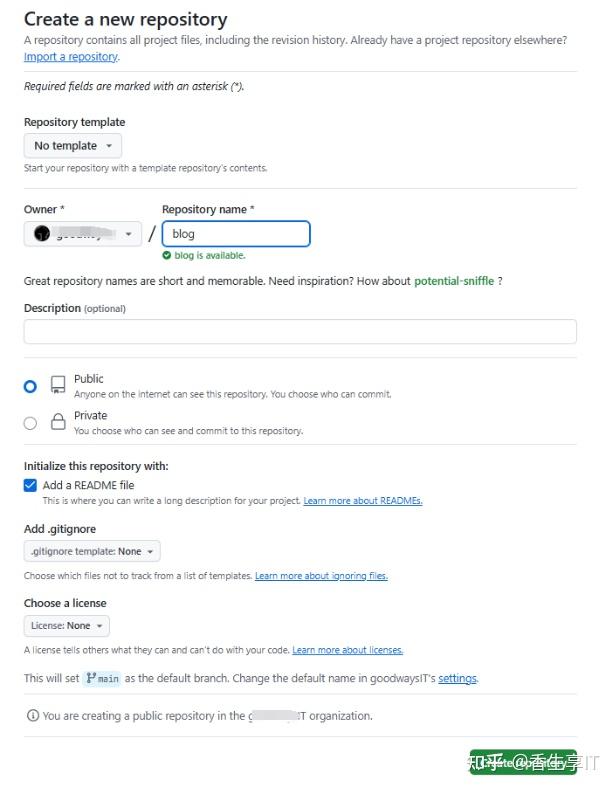Click the info icon near organization notice
The height and width of the screenshot is (789, 615).
[33, 716]
